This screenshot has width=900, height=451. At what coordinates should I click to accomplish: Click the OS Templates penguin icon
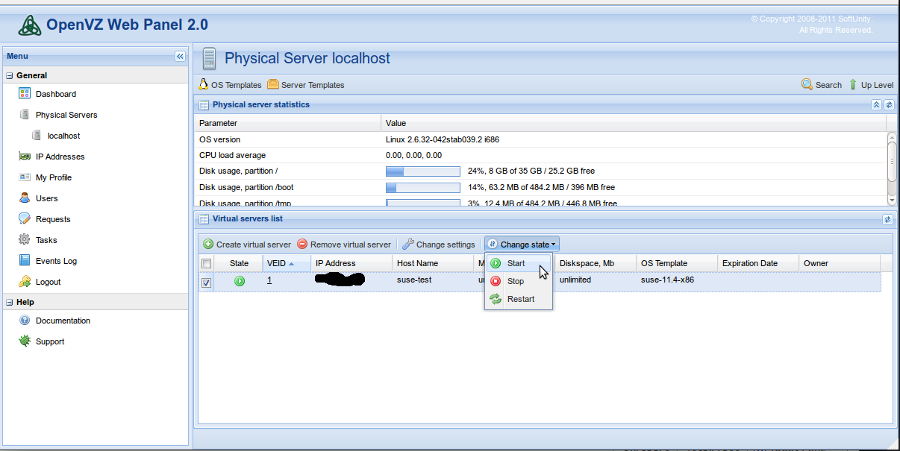point(203,84)
